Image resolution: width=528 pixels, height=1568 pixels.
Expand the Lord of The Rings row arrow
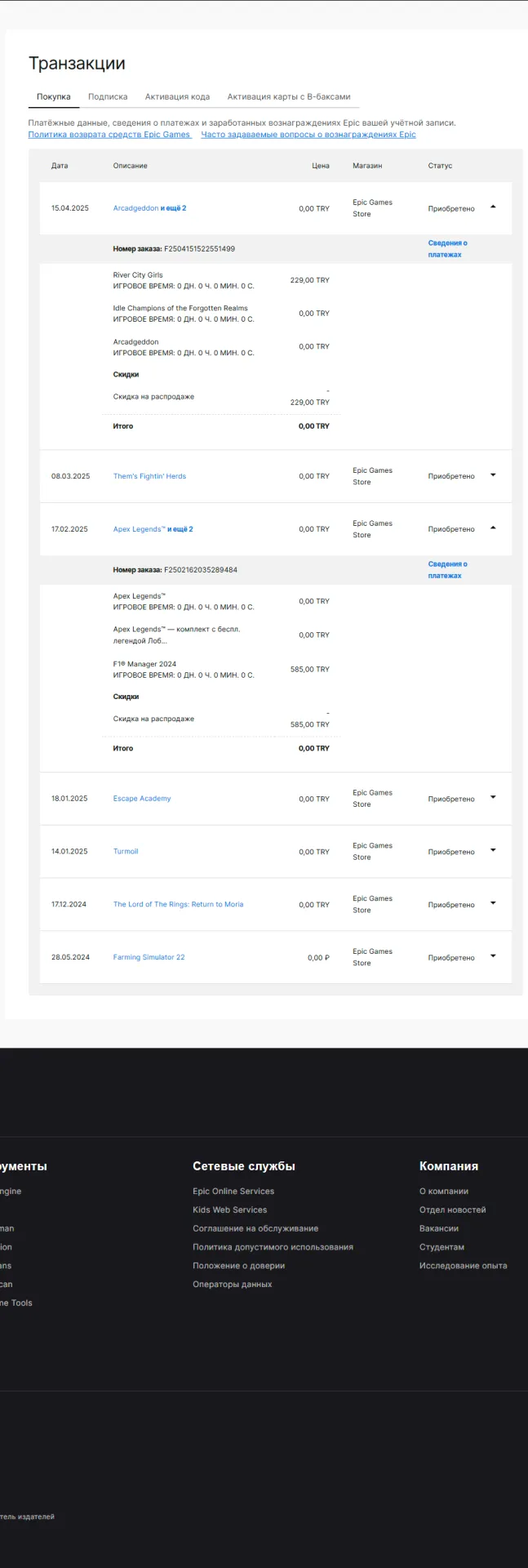(x=493, y=904)
